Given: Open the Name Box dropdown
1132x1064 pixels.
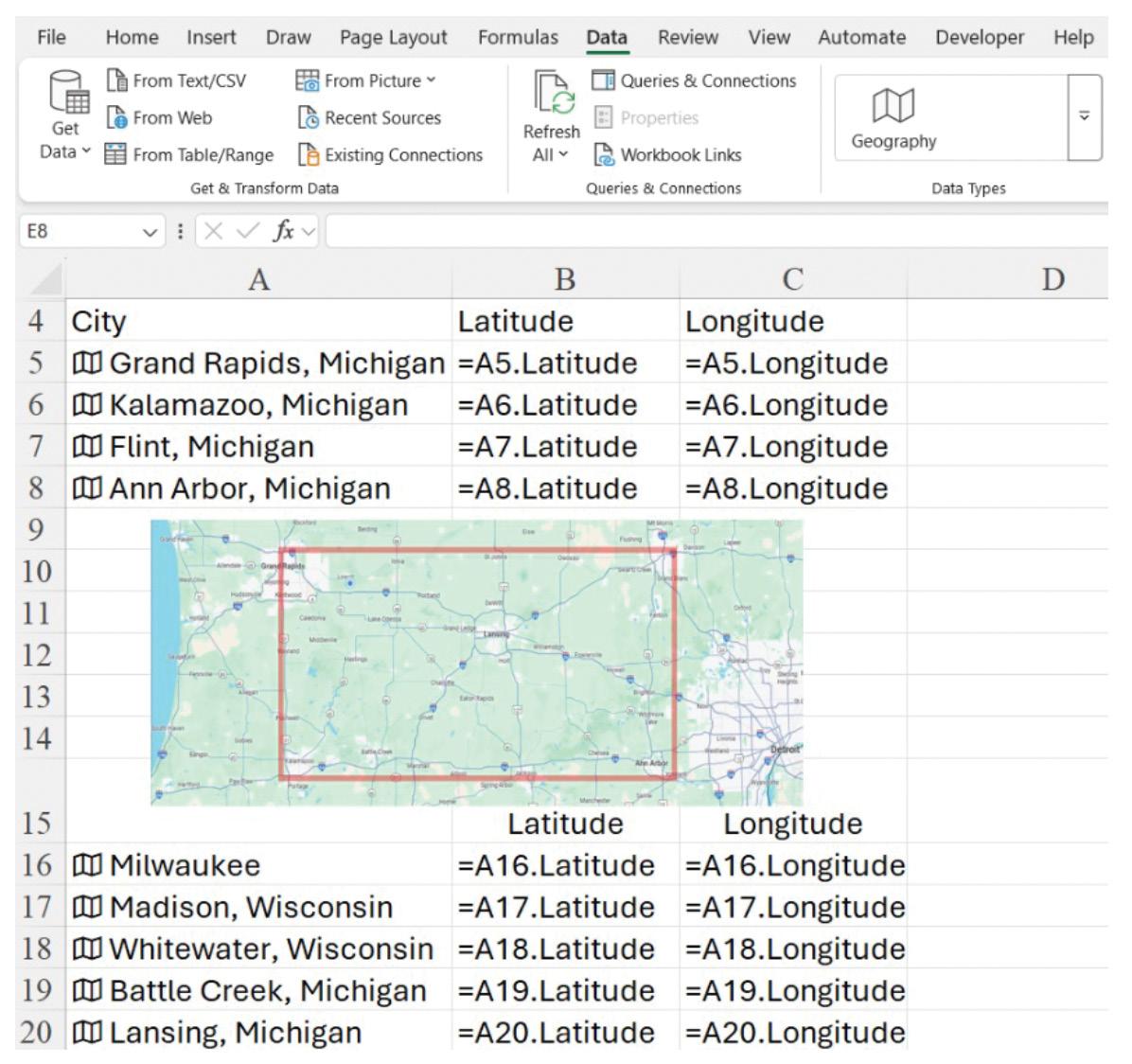Looking at the screenshot, I should [150, 232].
